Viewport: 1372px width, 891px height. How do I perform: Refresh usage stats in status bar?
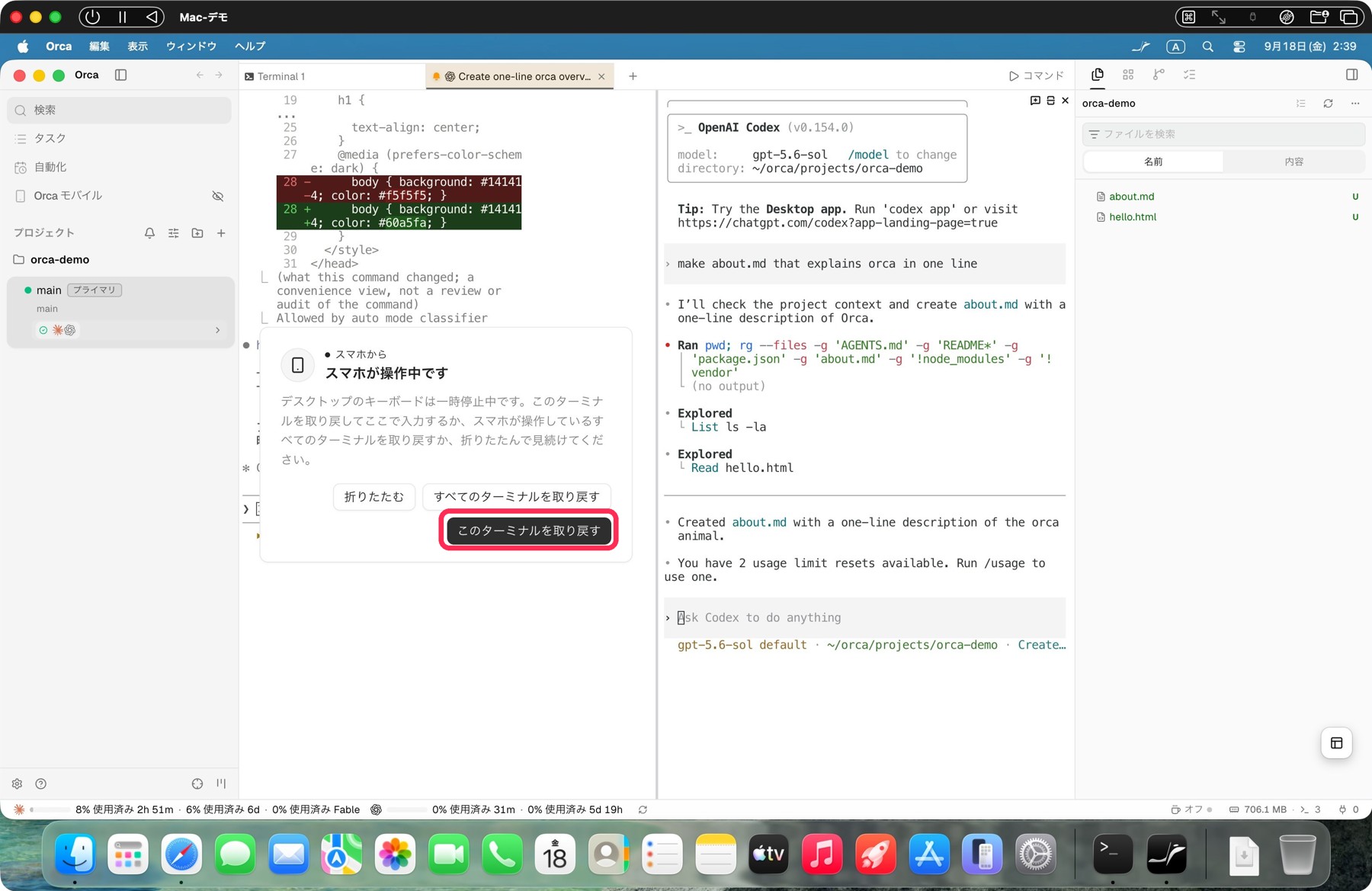[x=643, y=809]
